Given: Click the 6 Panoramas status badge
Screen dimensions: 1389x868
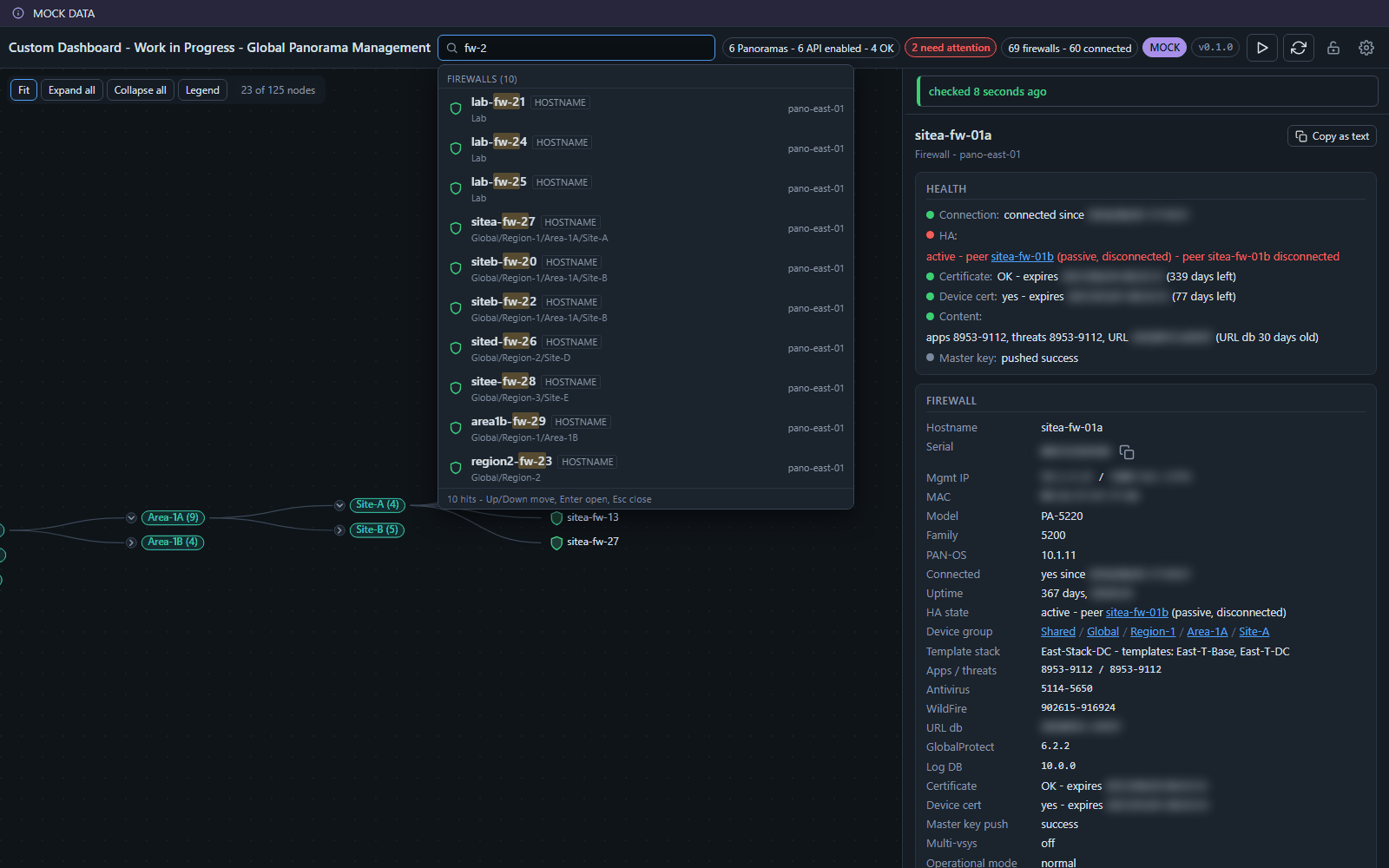Looking at the screenshot, I should tap(811, 48).
